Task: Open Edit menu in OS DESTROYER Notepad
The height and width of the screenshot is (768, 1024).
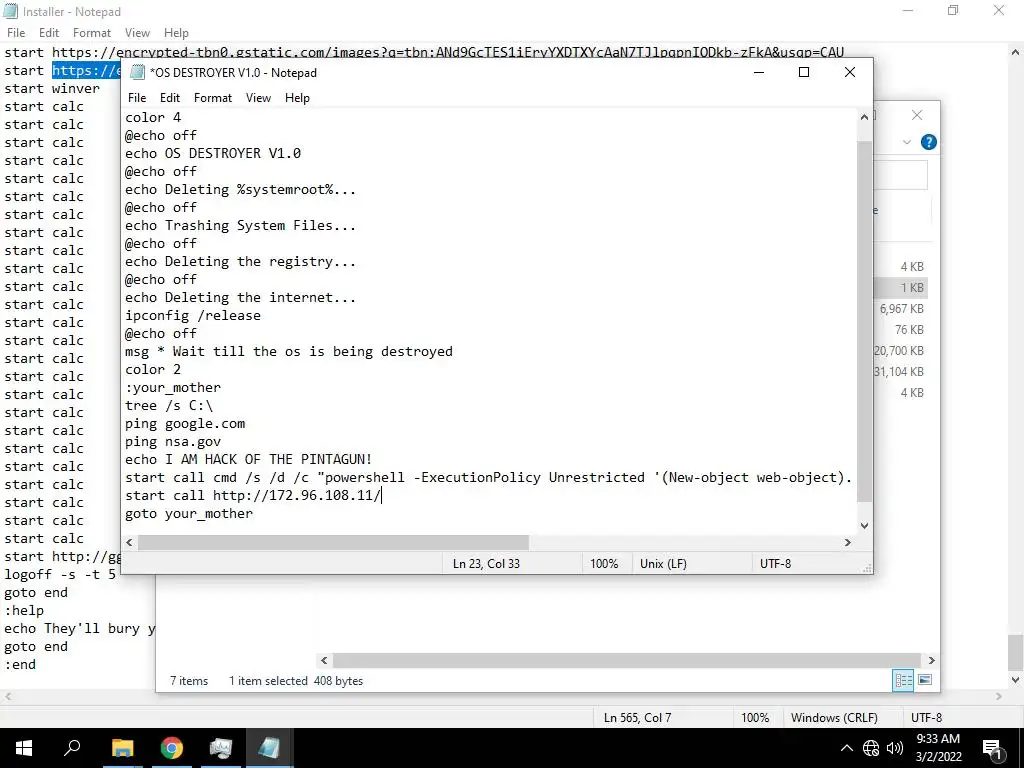Action: point(170,98)
